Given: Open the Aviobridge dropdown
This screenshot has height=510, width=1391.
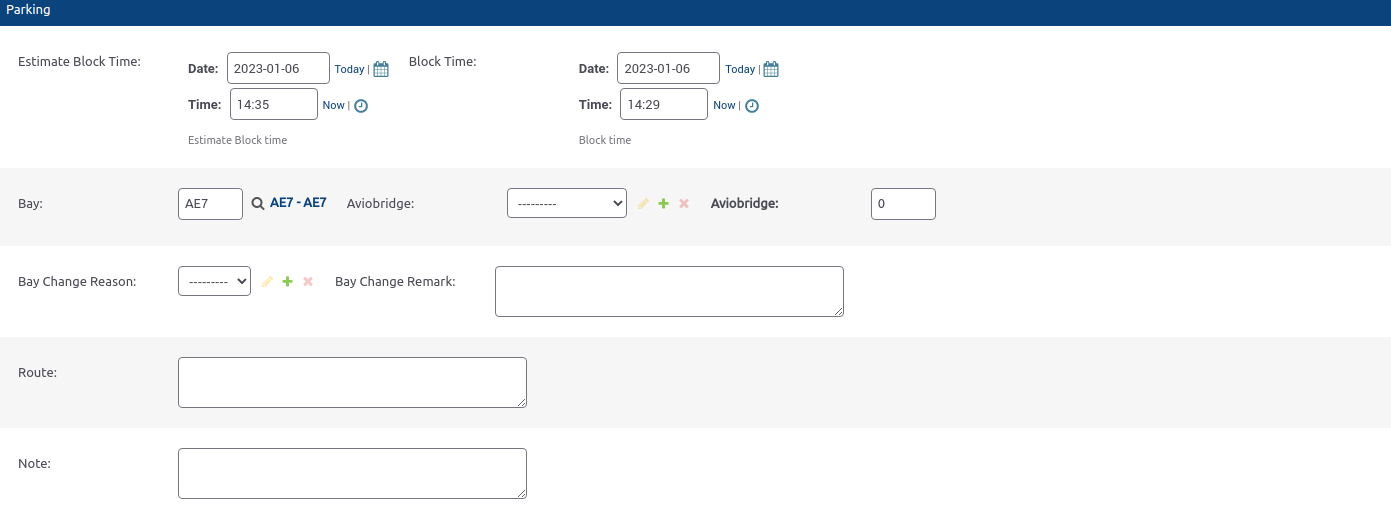Looking at the screenshot, I should [566, 203].
